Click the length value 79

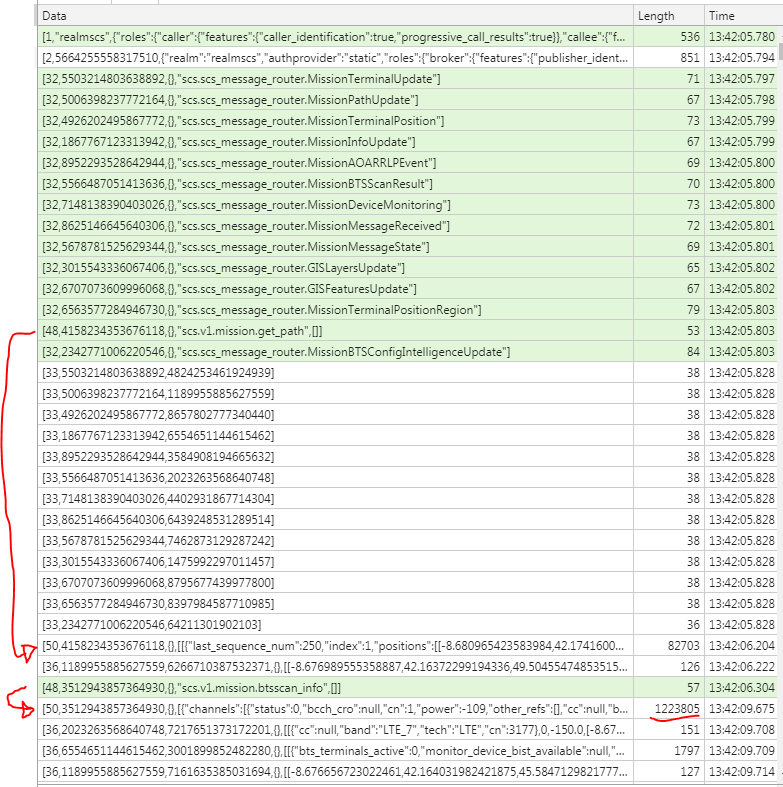click(693, 310)
